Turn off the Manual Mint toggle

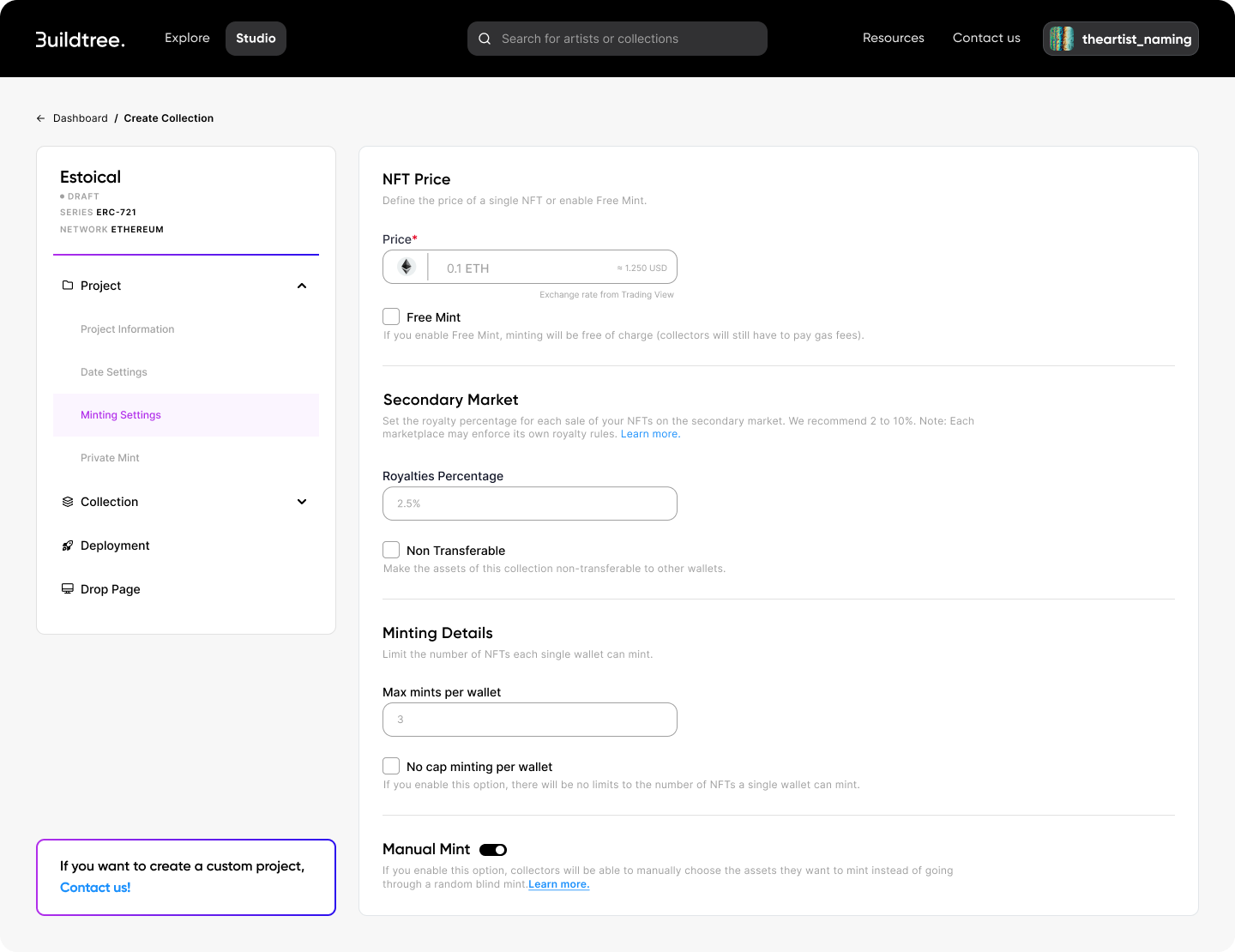[493, 850]
